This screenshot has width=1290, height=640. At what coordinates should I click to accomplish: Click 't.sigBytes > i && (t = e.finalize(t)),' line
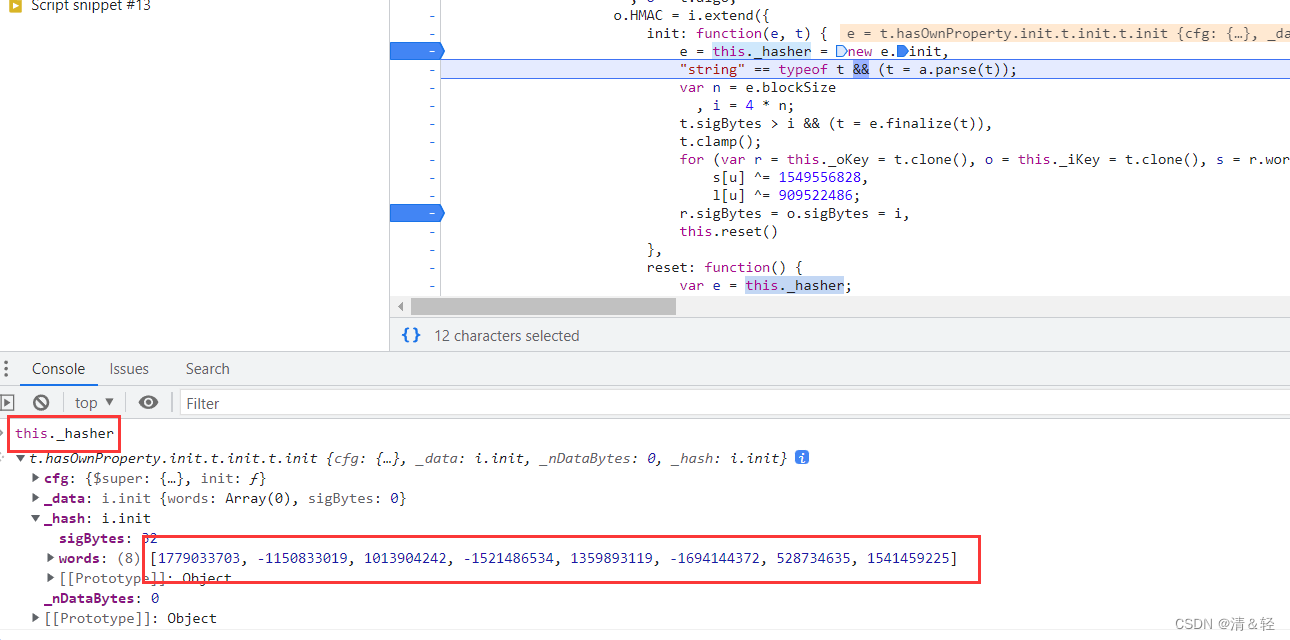pyautogui.click(x=835, y=123)
